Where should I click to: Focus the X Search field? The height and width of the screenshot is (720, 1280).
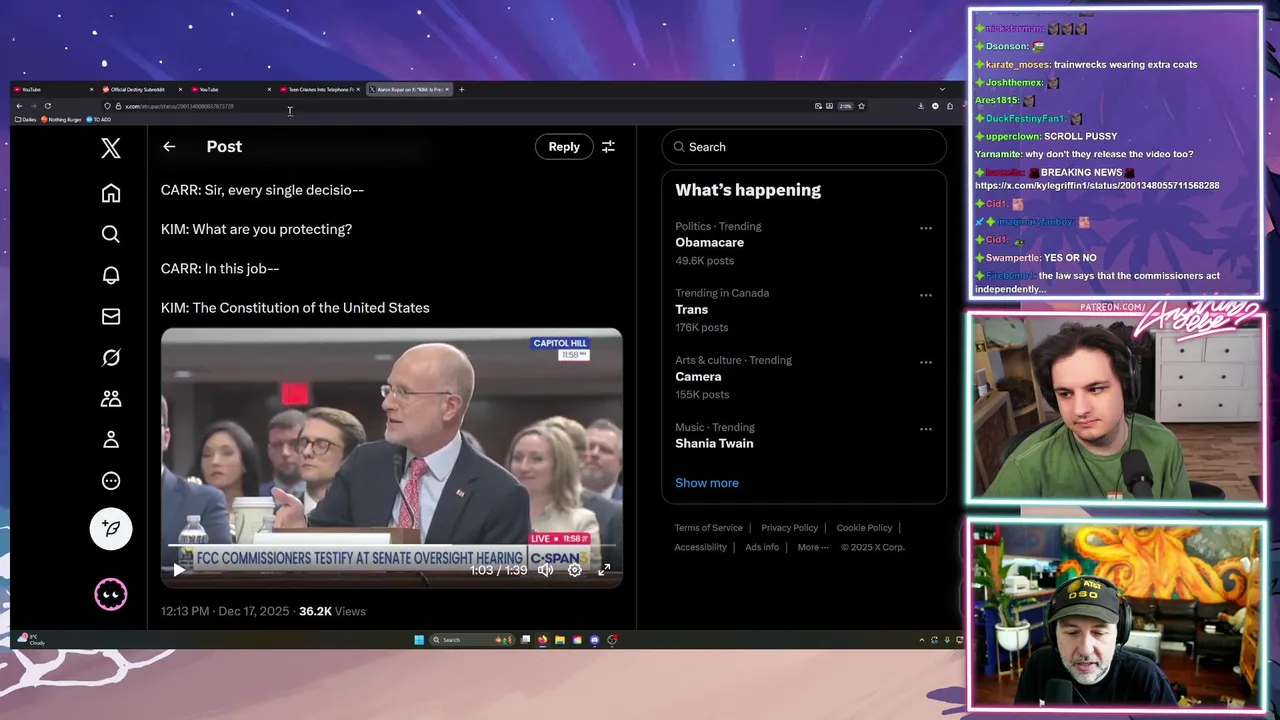(x=804, y=147)
